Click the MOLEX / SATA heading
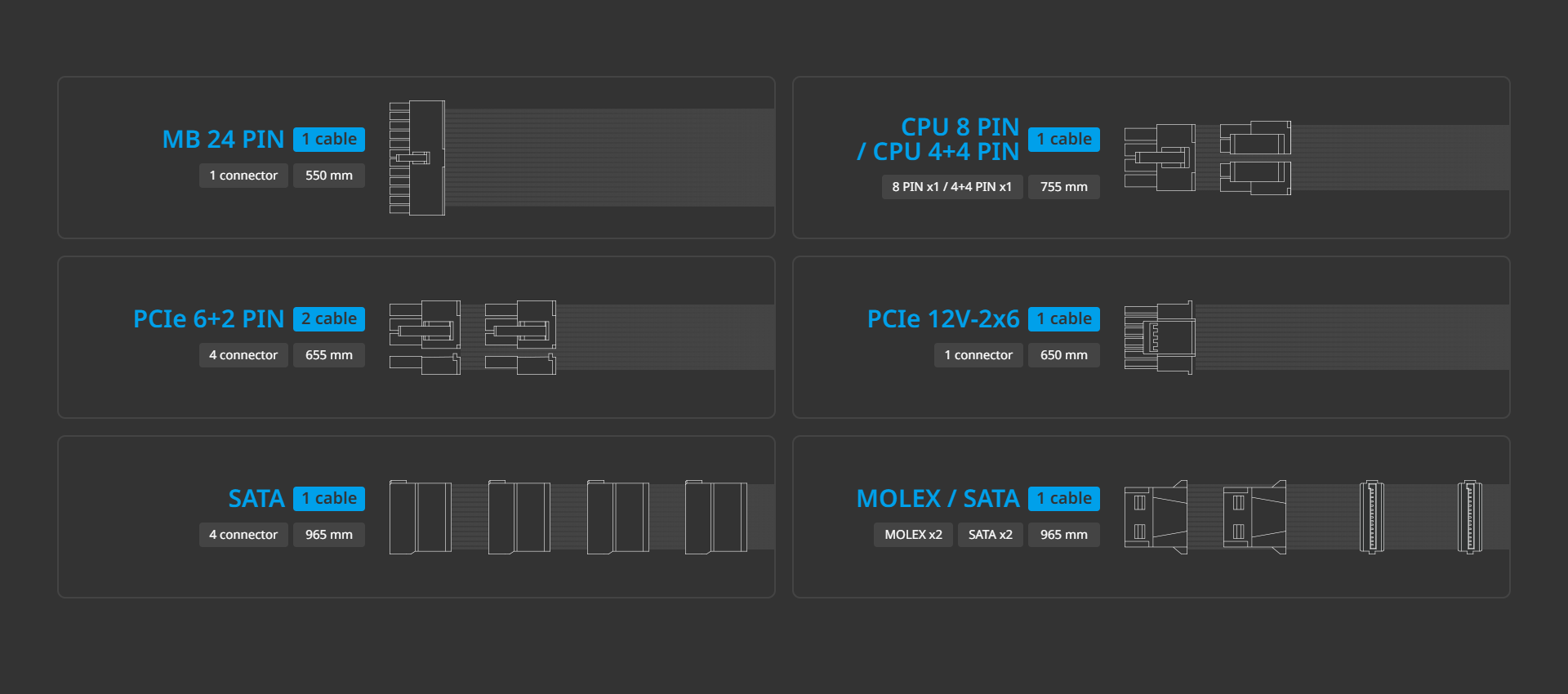The image size is (1568, 694). (x=938, y=499)
